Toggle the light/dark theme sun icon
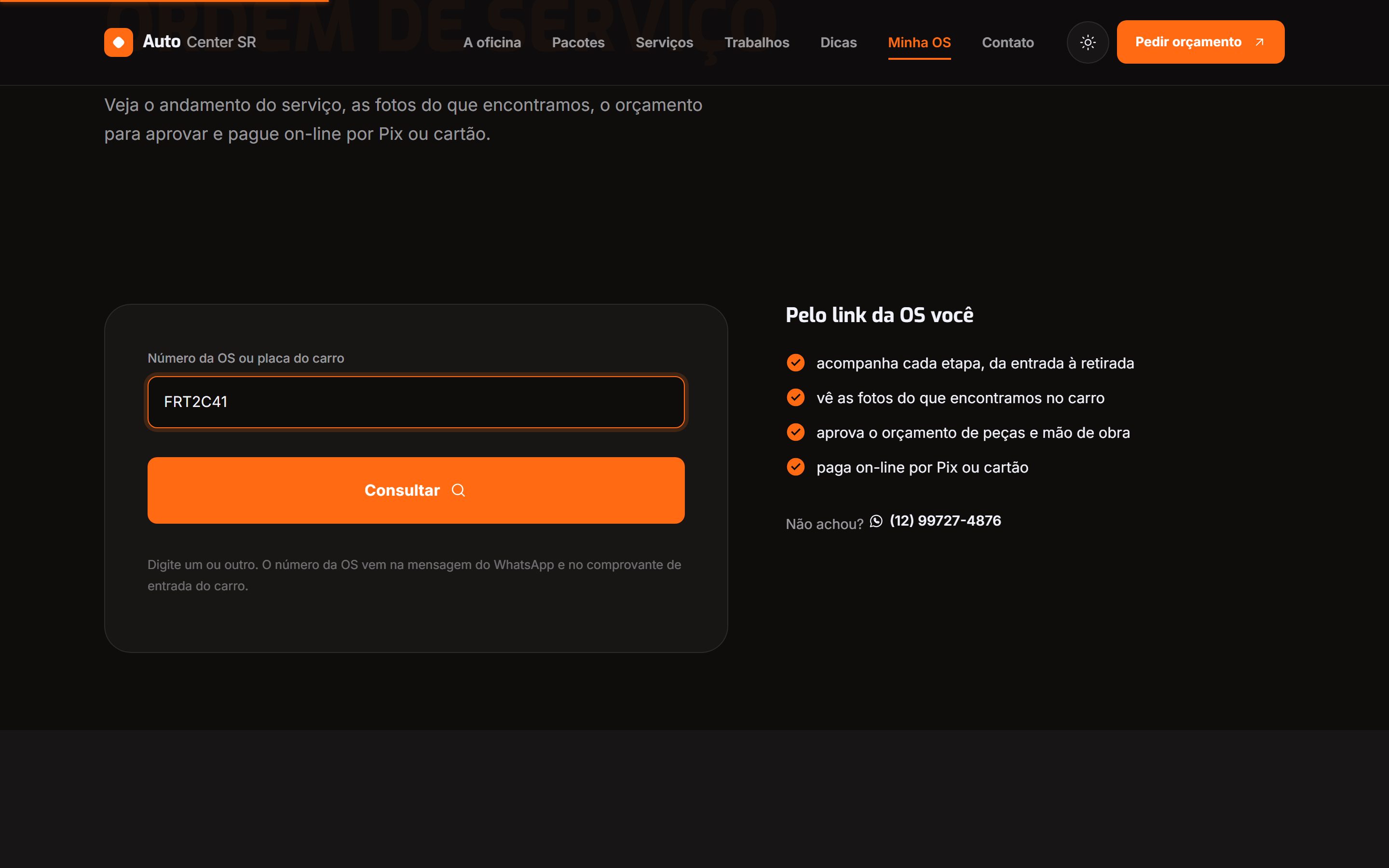 click(x=1087, y=42)
